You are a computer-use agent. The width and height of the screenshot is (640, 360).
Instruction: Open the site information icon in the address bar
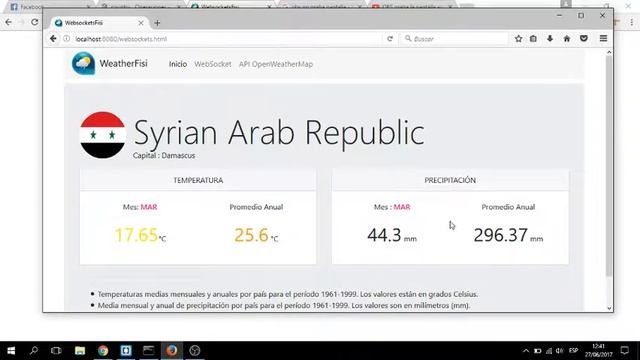(x=67, y=39)
